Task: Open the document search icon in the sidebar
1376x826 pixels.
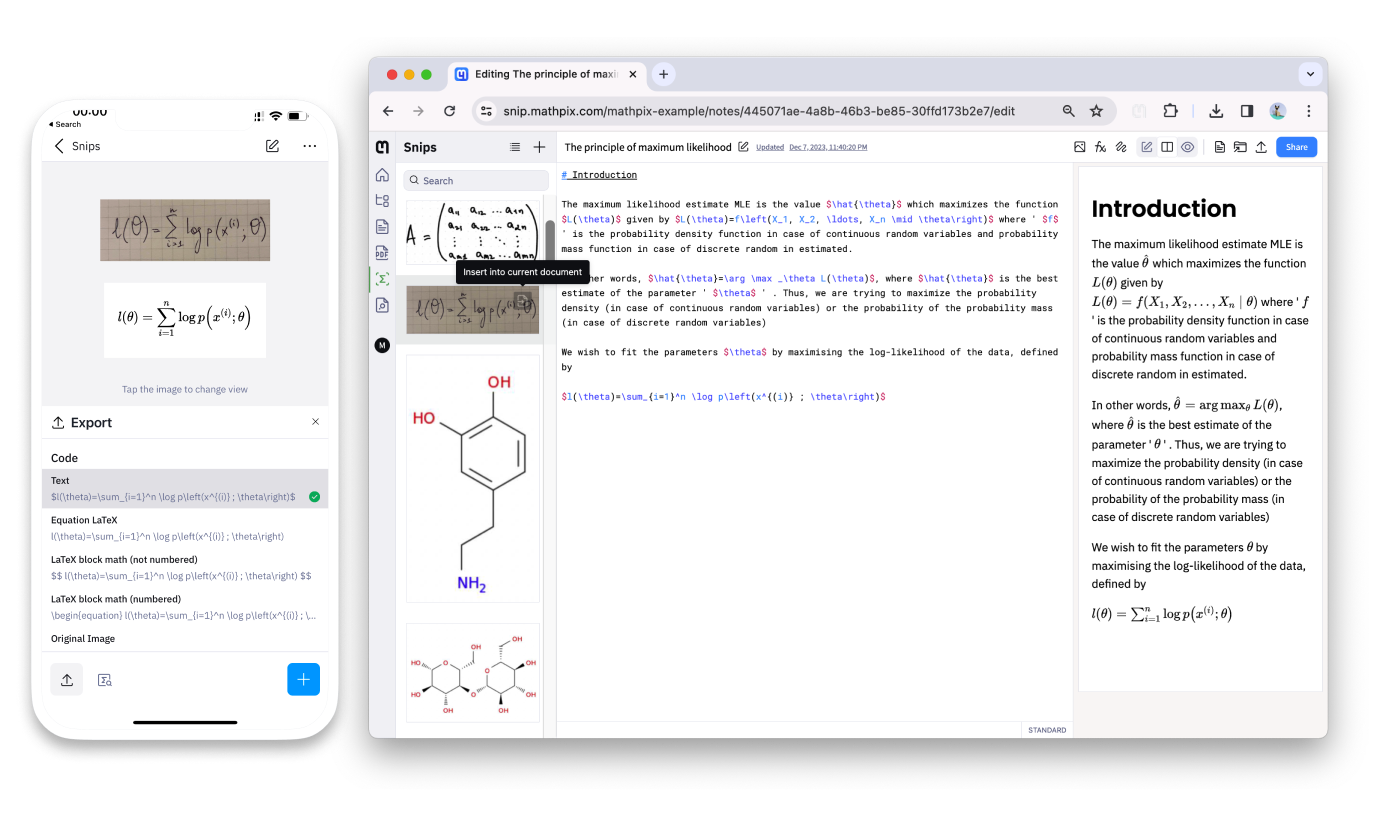Action: coord(382,304)
